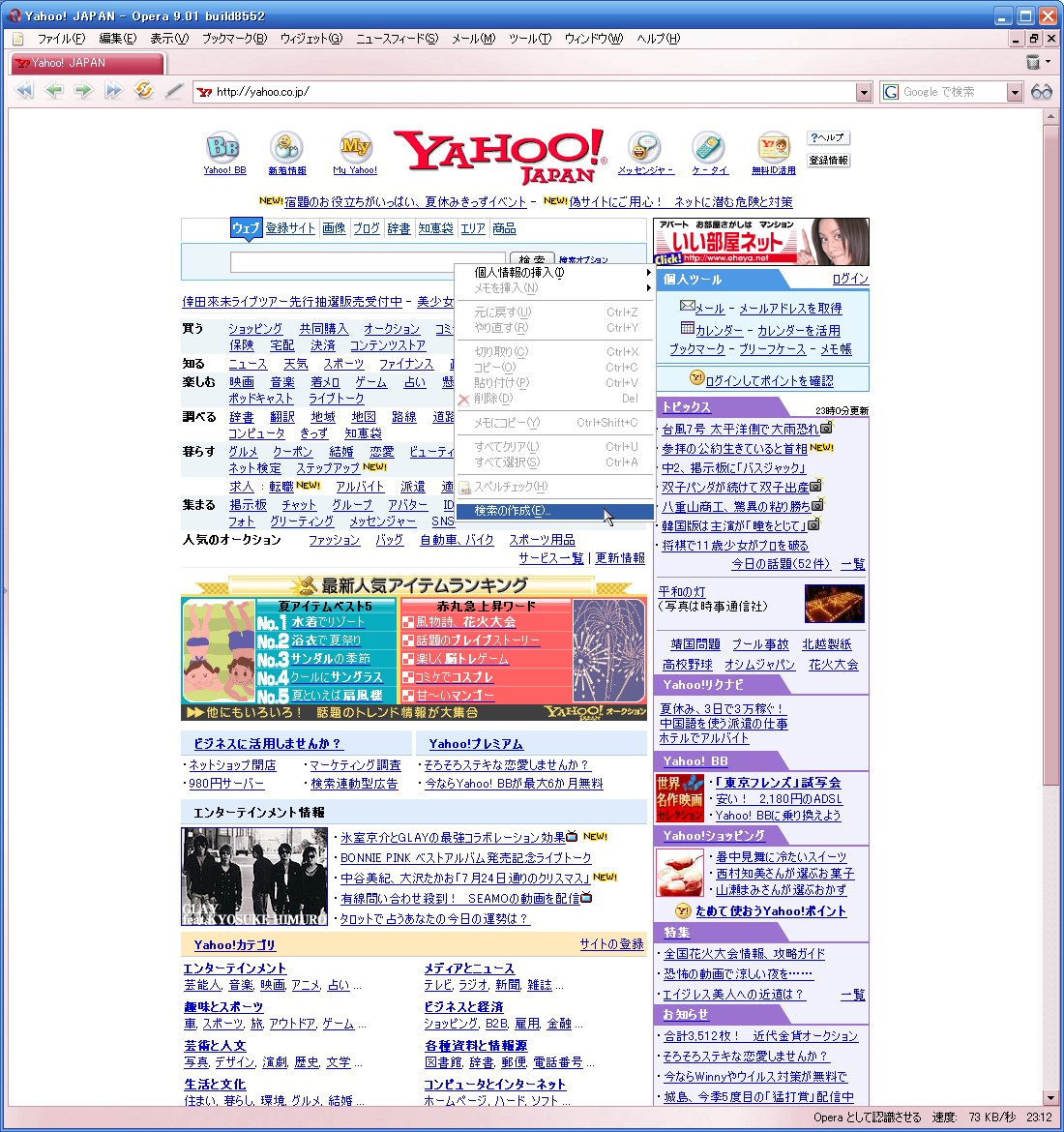Click the calendar icon in 個人ツール
The width and height of the screenshot is (1064, 1132).
(x=687, y=329)
